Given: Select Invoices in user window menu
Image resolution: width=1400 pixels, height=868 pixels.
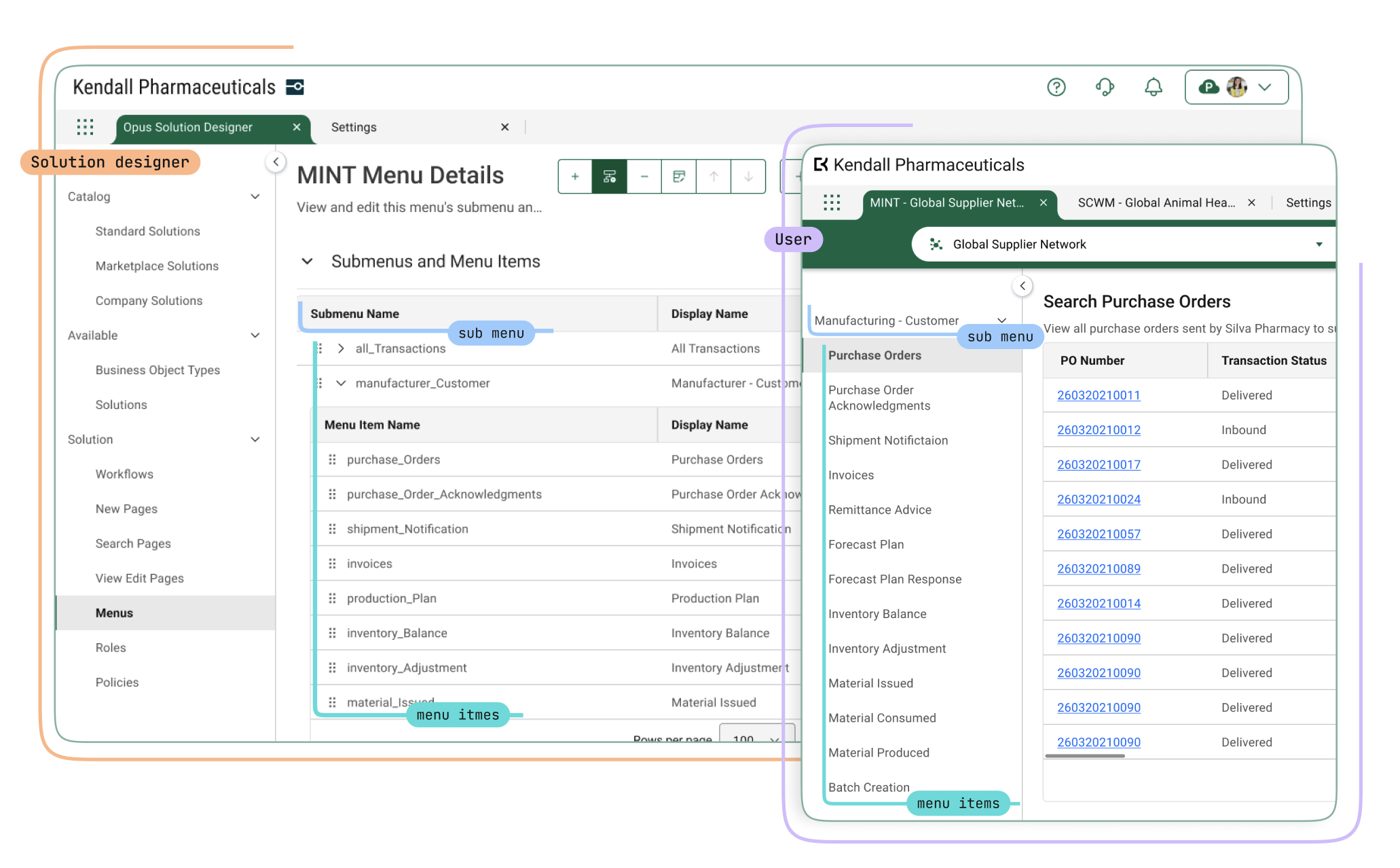Looking at the screenshot, I should click(x=851, y=475).
